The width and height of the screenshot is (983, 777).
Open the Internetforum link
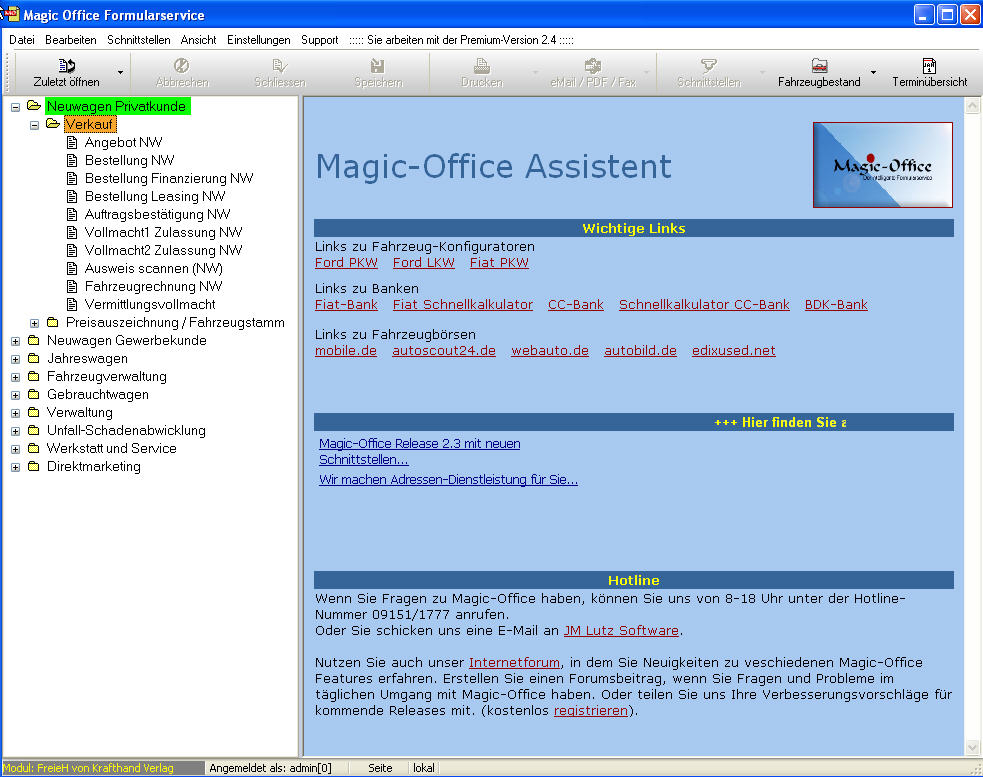point(514,663)
